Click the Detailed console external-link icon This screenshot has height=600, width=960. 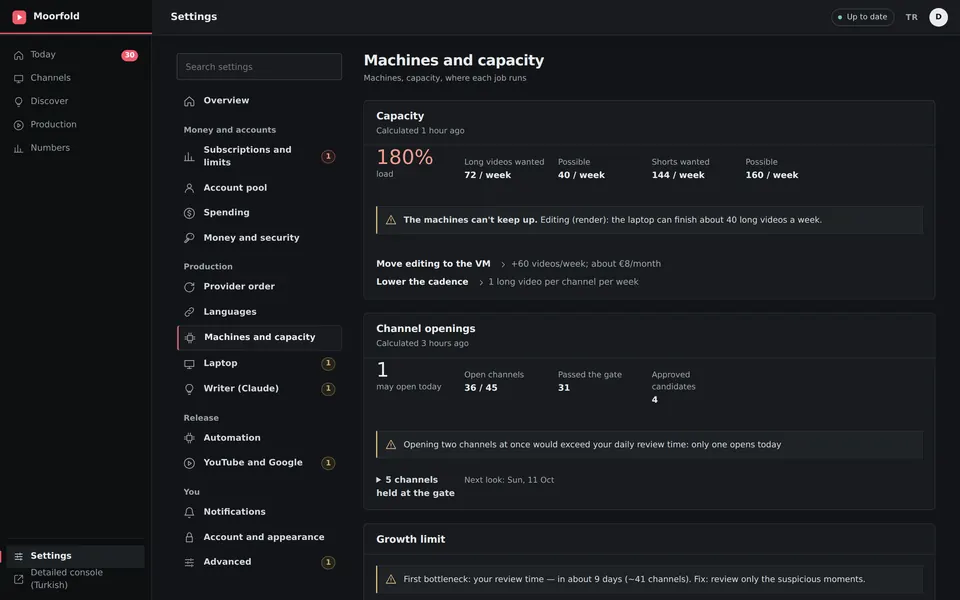(x=18, y=579)
